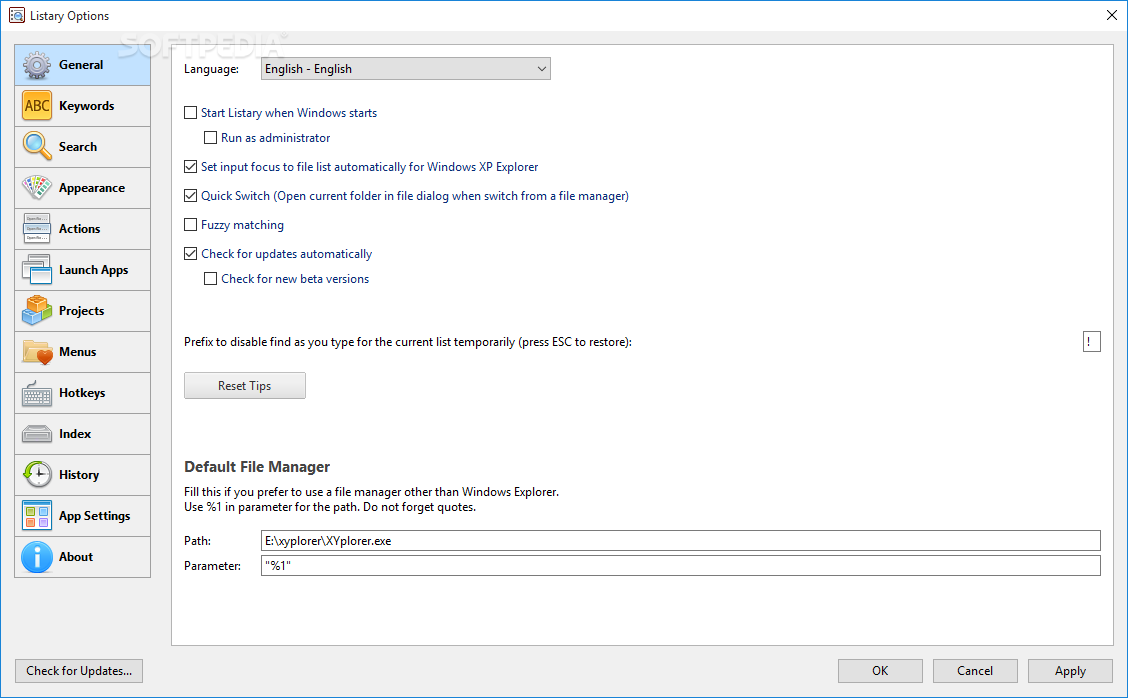Select the Hotkeys label
This screenshot has width=1128, height=698.
click(x=82, y=393)
